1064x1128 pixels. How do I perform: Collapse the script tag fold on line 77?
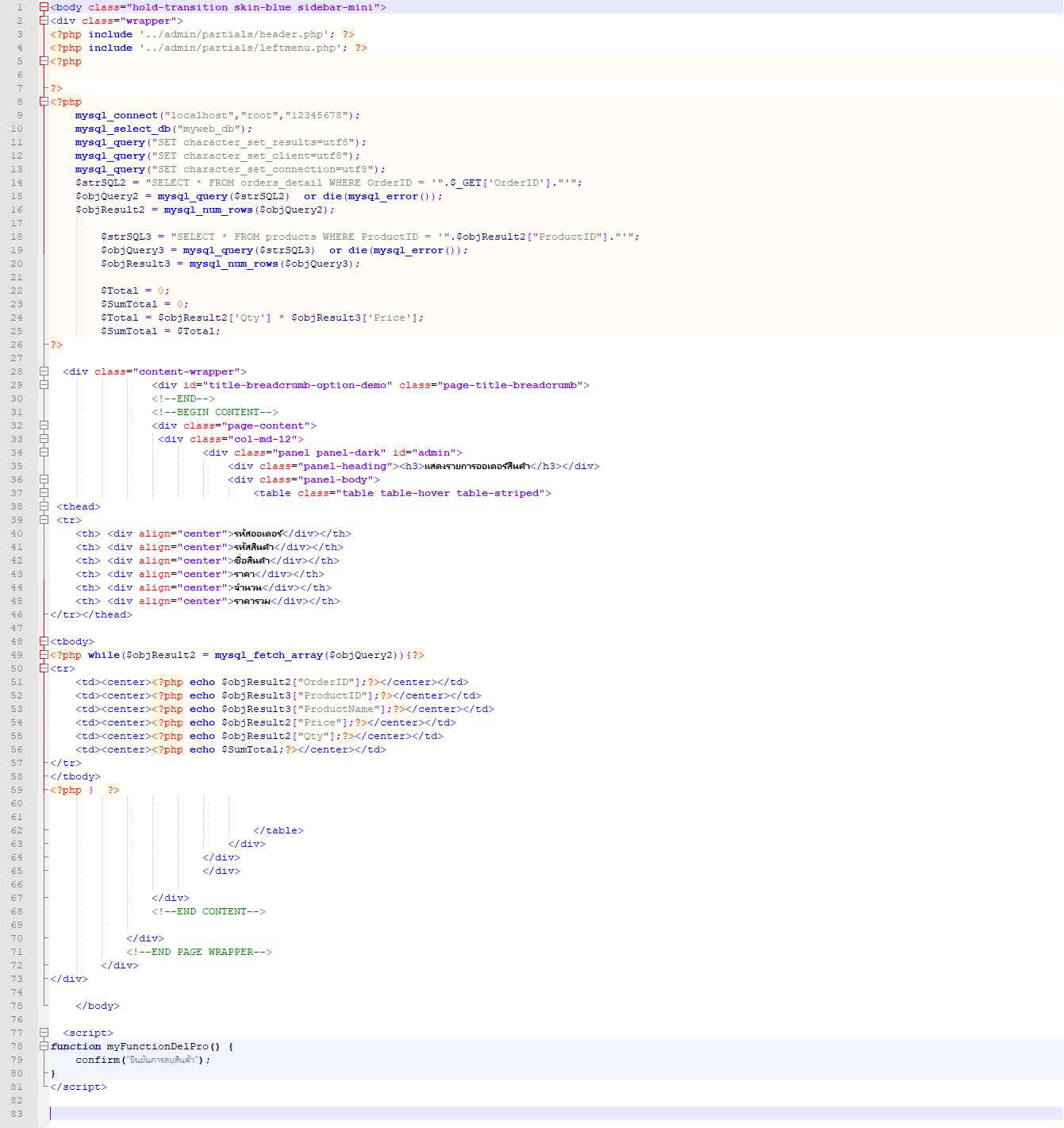(44, 1033)
